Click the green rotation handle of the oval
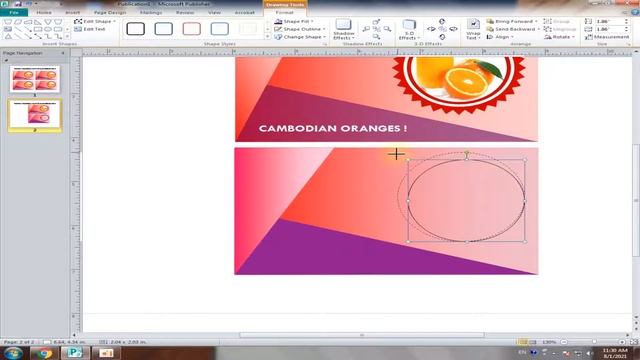Screen dimensions: 640x360 click(x=467, y=153)
